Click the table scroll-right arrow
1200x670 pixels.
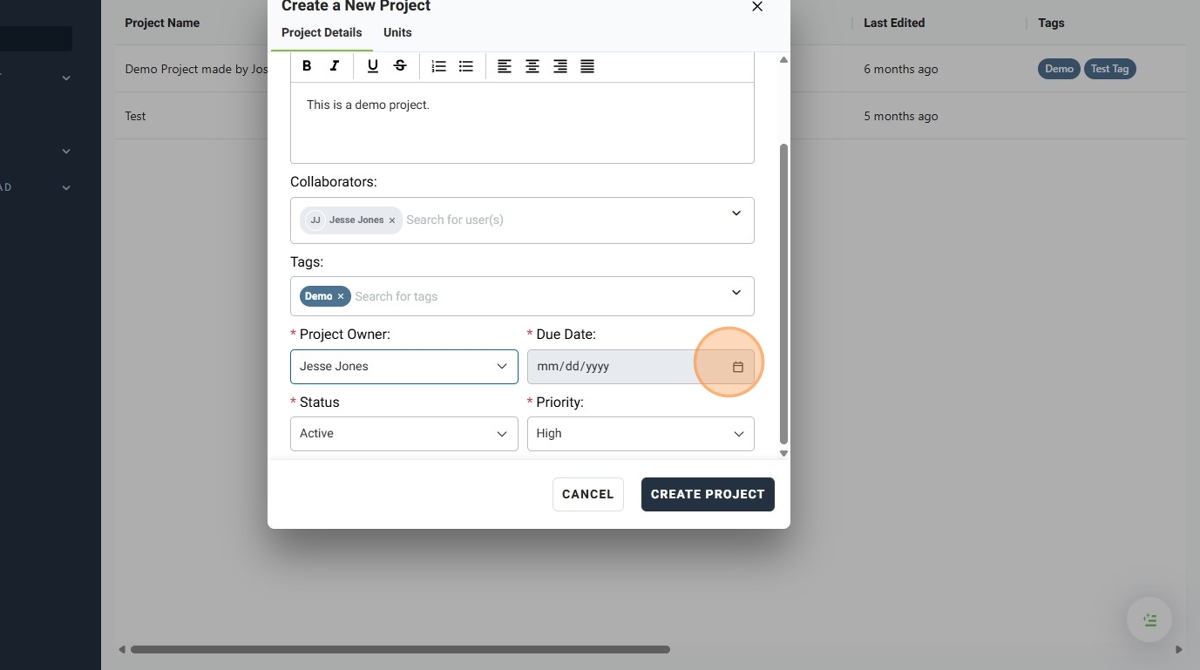(x=1179, y=649)
